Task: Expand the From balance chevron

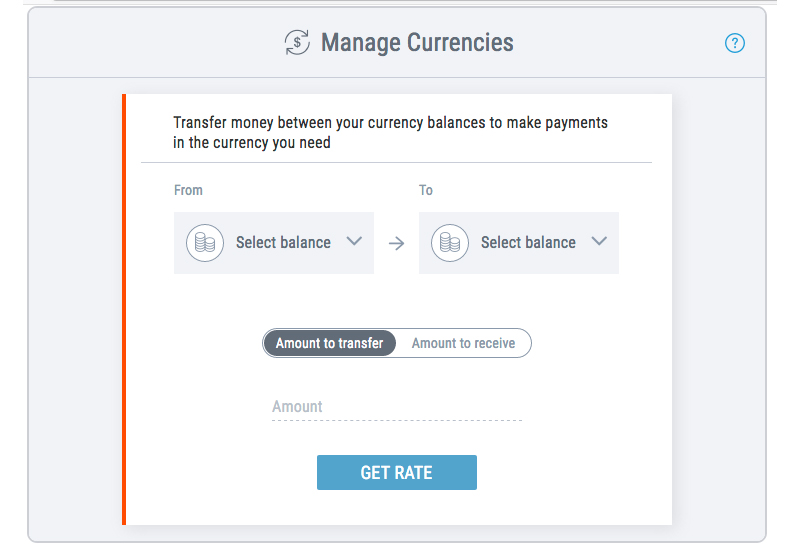Action: coord(354,241)
